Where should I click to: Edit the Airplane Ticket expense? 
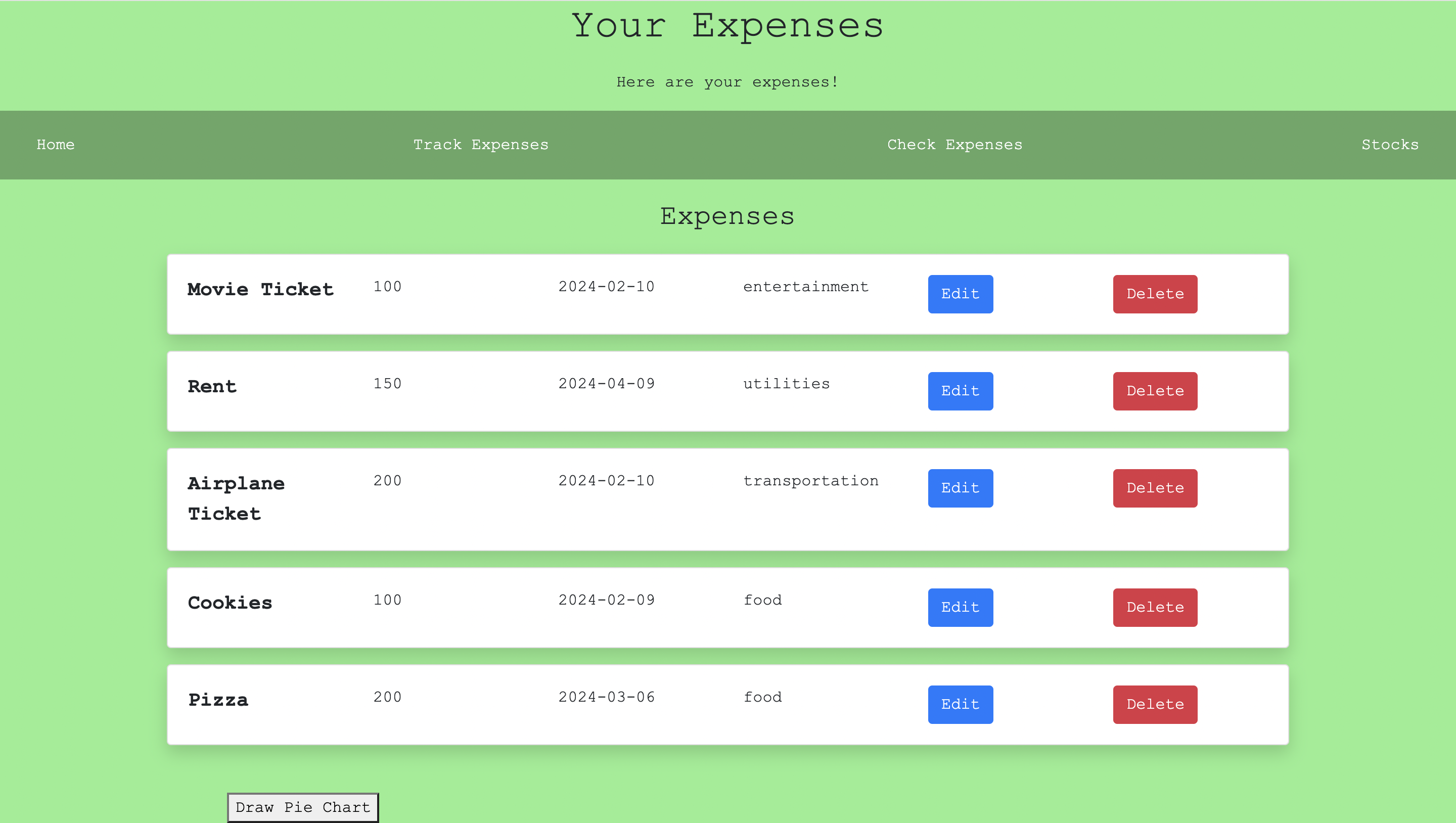pos(960,488)
